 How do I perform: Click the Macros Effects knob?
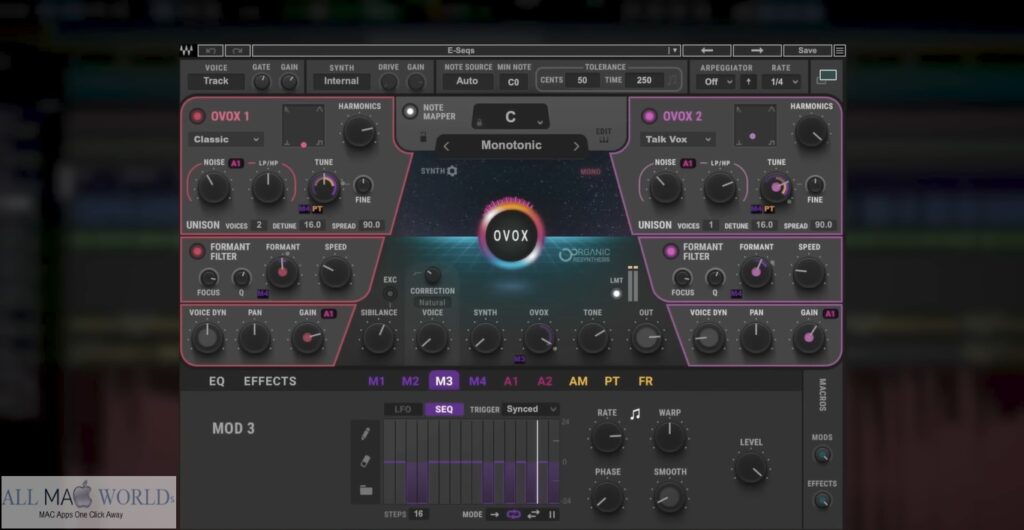(x=822, y=501)
